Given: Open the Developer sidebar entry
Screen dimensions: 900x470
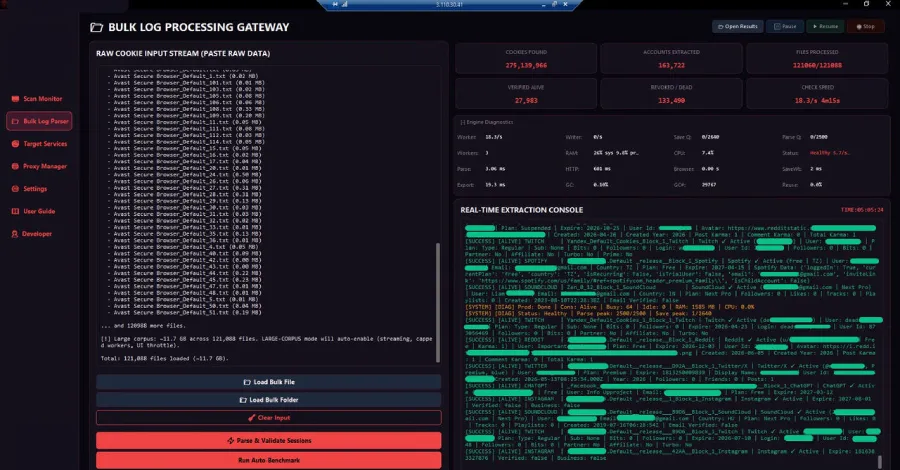Looking at the screenshot, I should (x=32, y=234).
